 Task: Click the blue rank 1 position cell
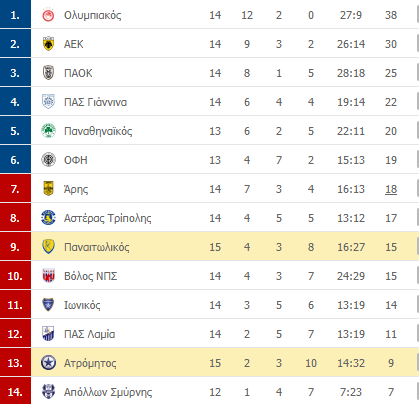(15, 14)
